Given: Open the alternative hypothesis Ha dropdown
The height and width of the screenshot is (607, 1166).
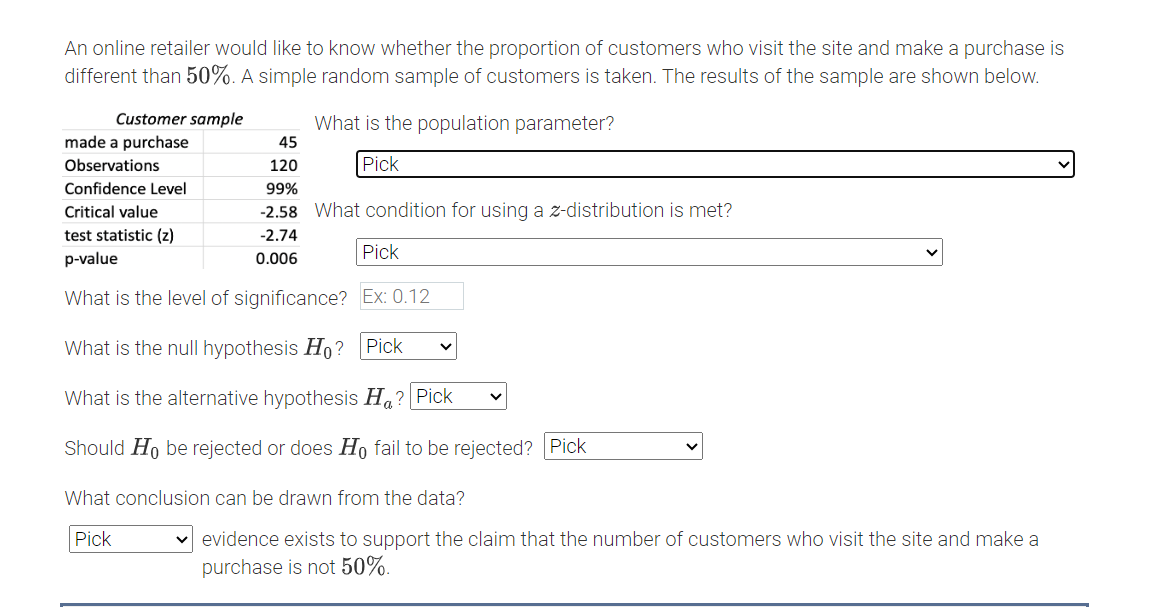Looking at the screenshot, I should pyautogui.click(x=457, y=396).
